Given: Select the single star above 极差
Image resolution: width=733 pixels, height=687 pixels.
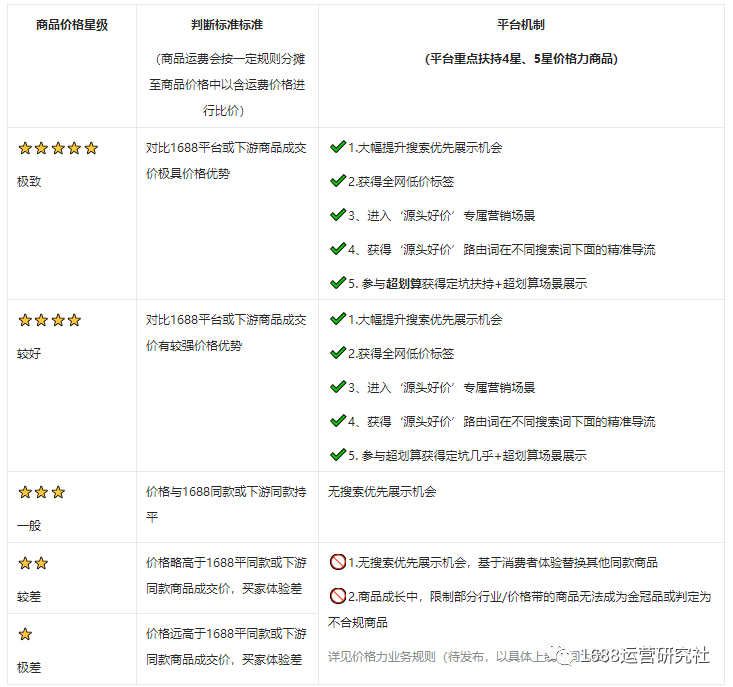Looking at the screenshot, I should coord(25,634).
